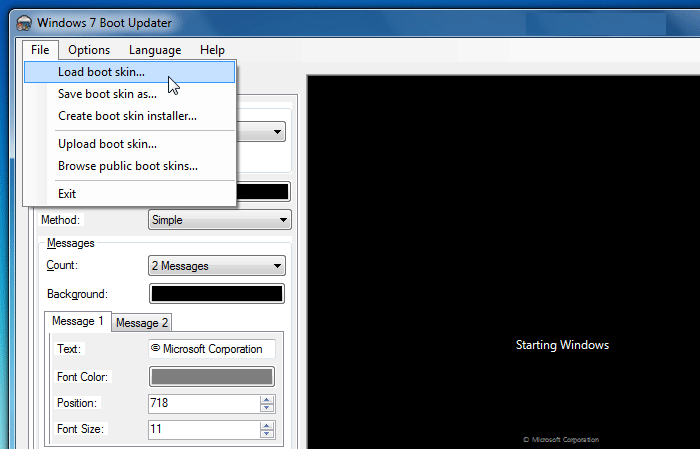The width and height of the screenshot is (700, 449).
Task: Click the Messages group heading
Action: pos(71,243)
